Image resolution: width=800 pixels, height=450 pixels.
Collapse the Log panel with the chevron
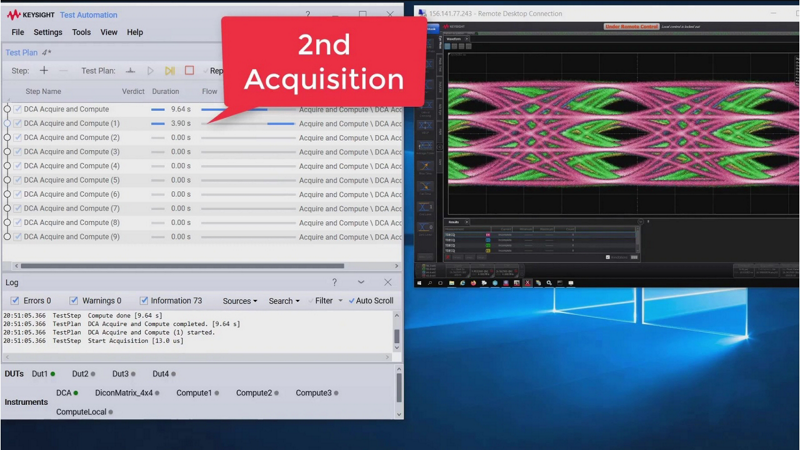361,282
